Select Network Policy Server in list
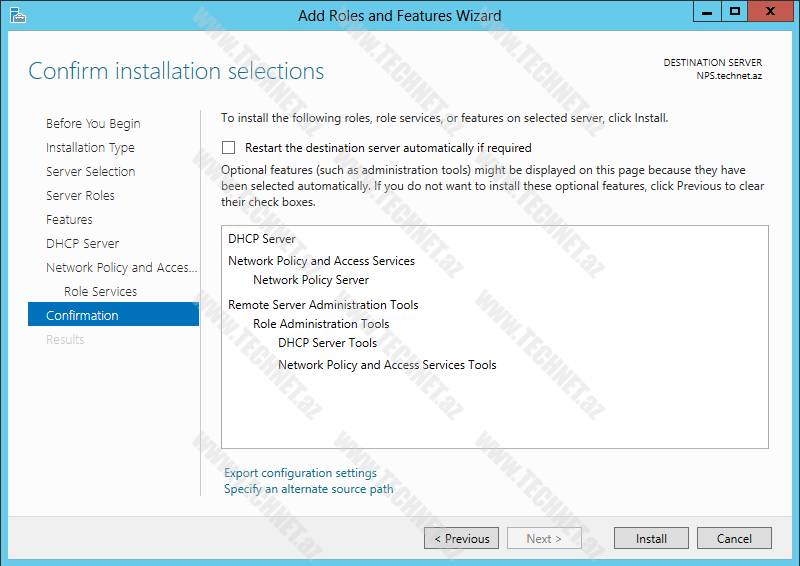This screenshot has width=800, height=566. (x=310, y=280)
